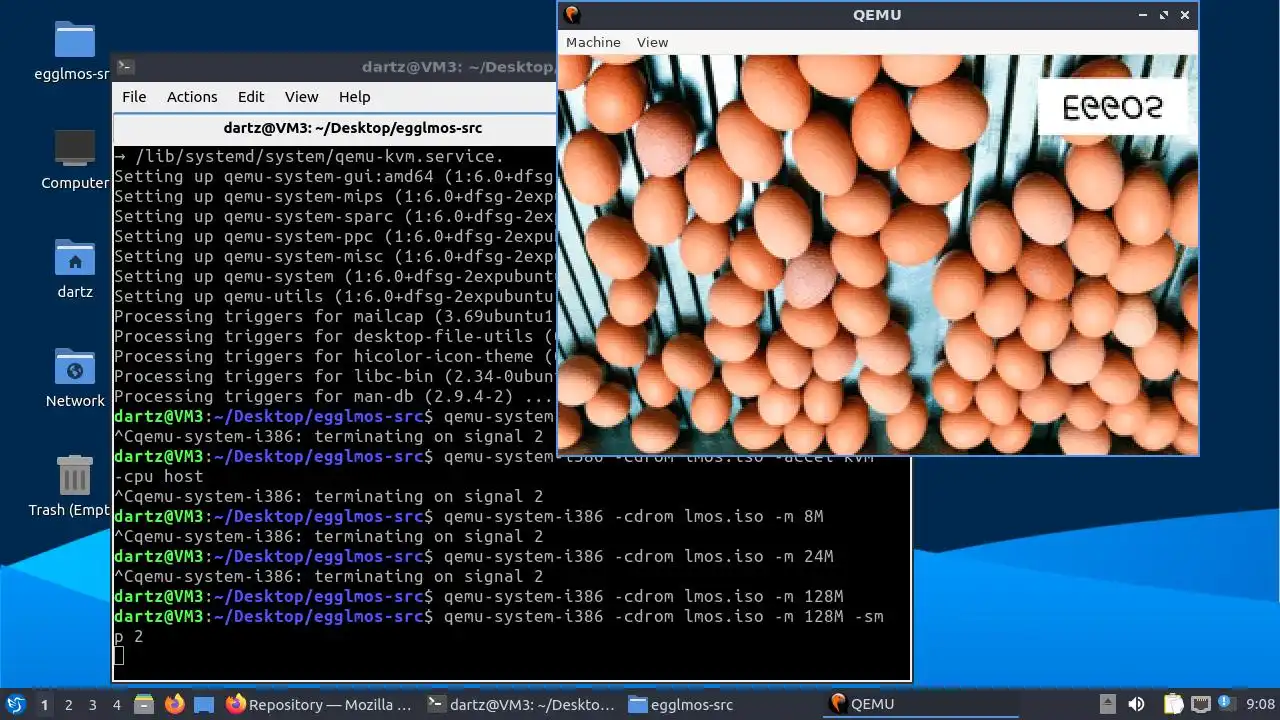Open the Network desktop icon
This screenshot has height=720, width=1280.
(75, 366)
